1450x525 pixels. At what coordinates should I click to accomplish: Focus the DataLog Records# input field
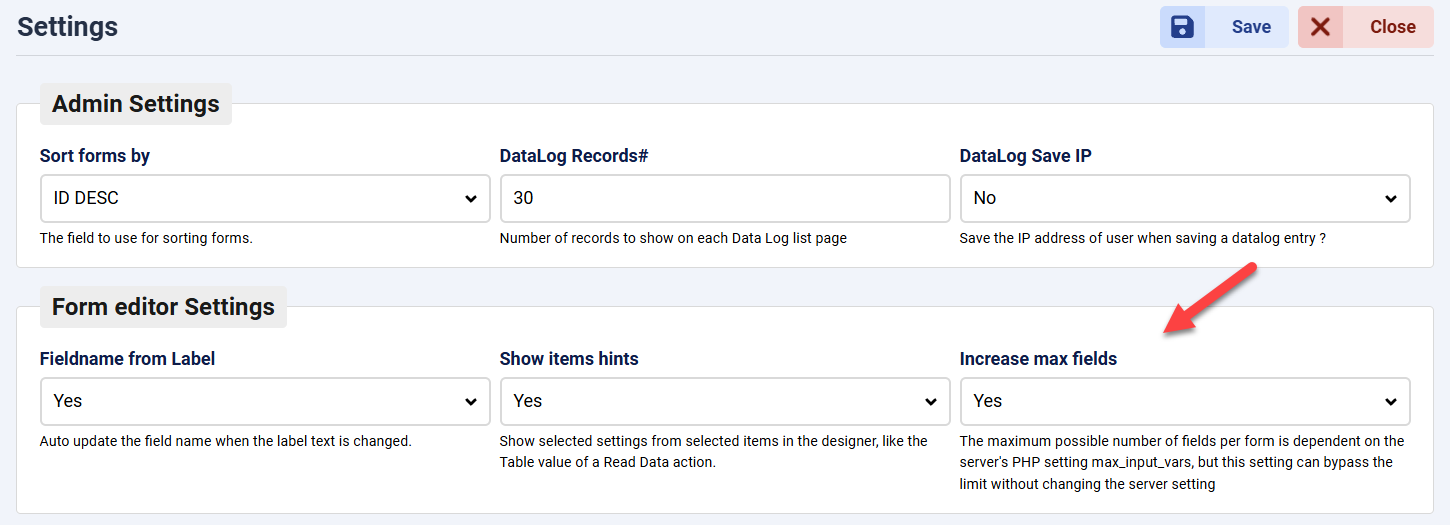(x=724, y=198)
